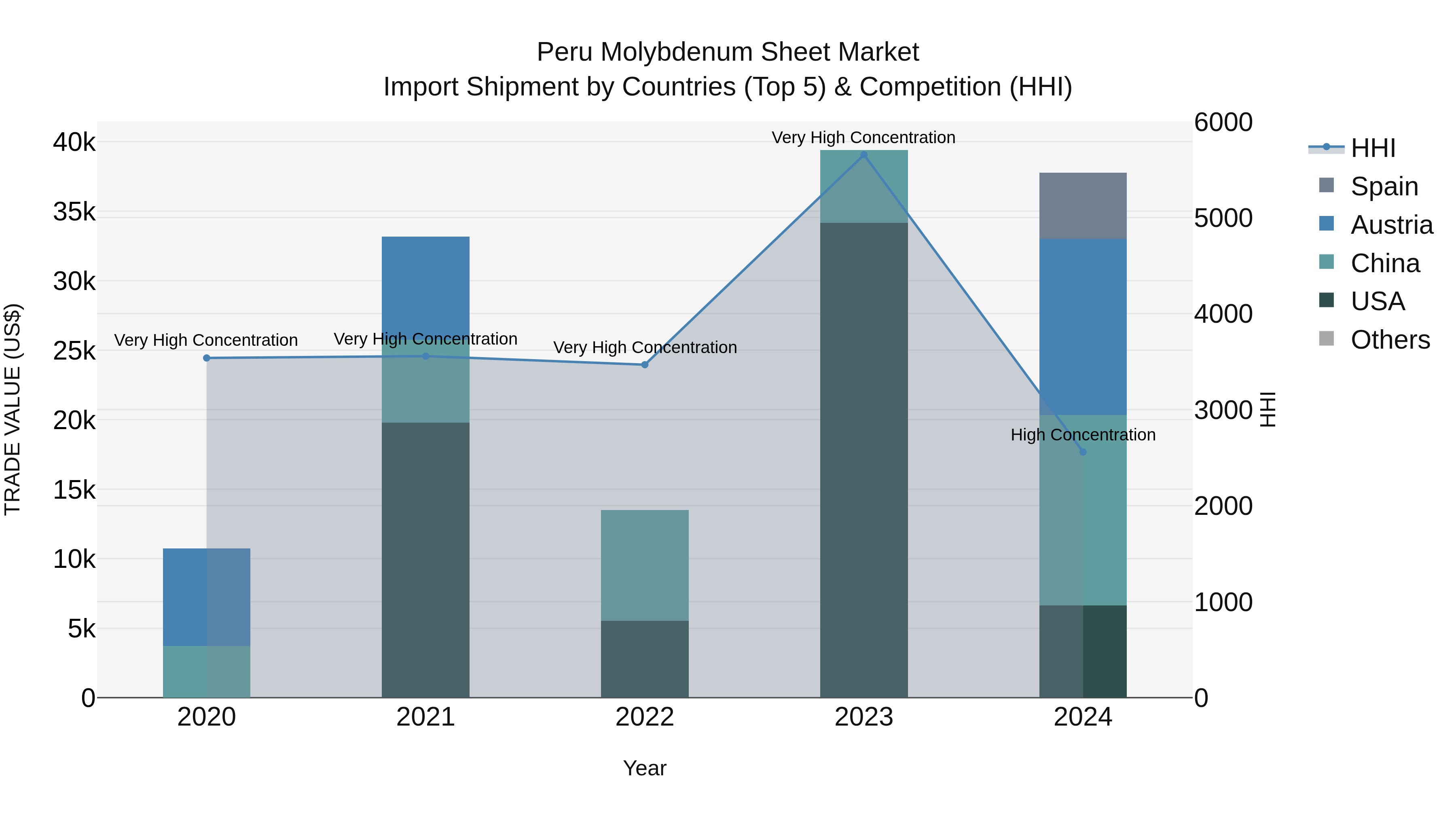This screenshot has height=819, width=1456.
Task: Select the USA segment of 2023 bar
Action: coord(863,460)
